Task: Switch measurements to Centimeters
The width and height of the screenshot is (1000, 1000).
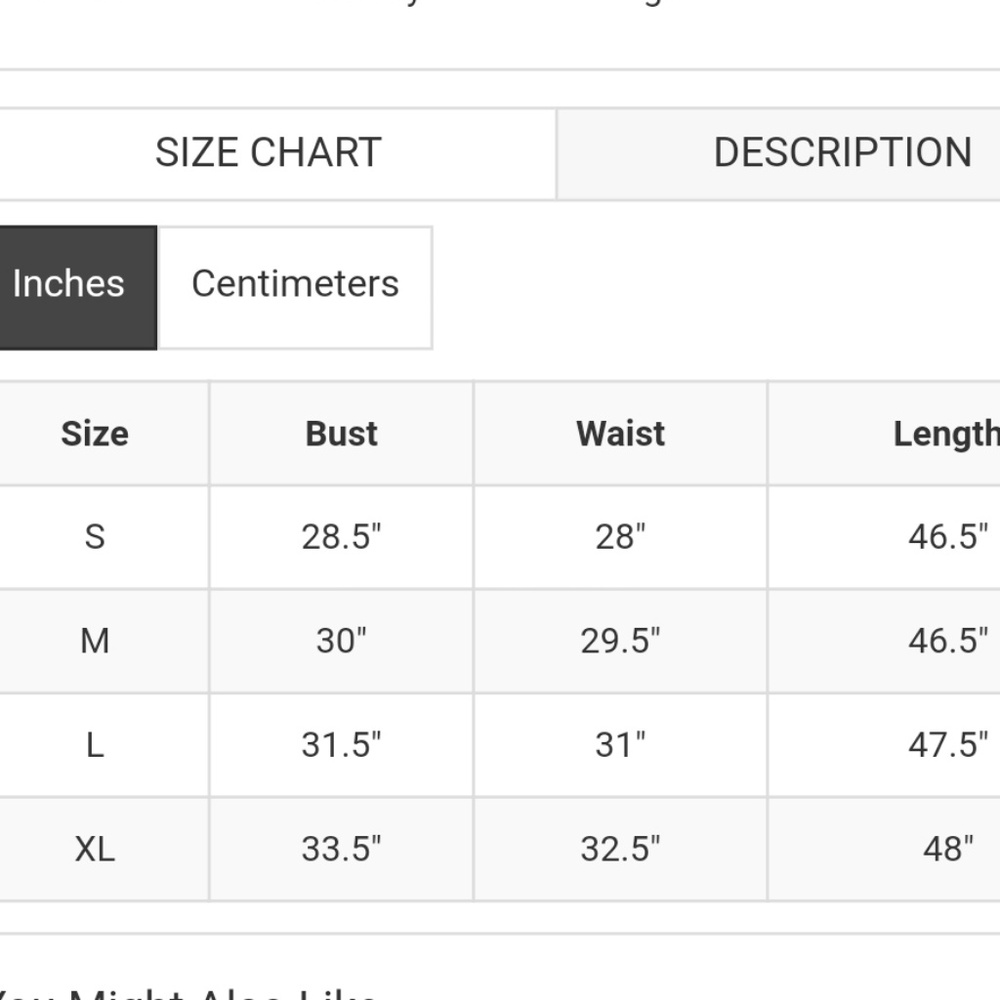Action: [x=295, y=285]
